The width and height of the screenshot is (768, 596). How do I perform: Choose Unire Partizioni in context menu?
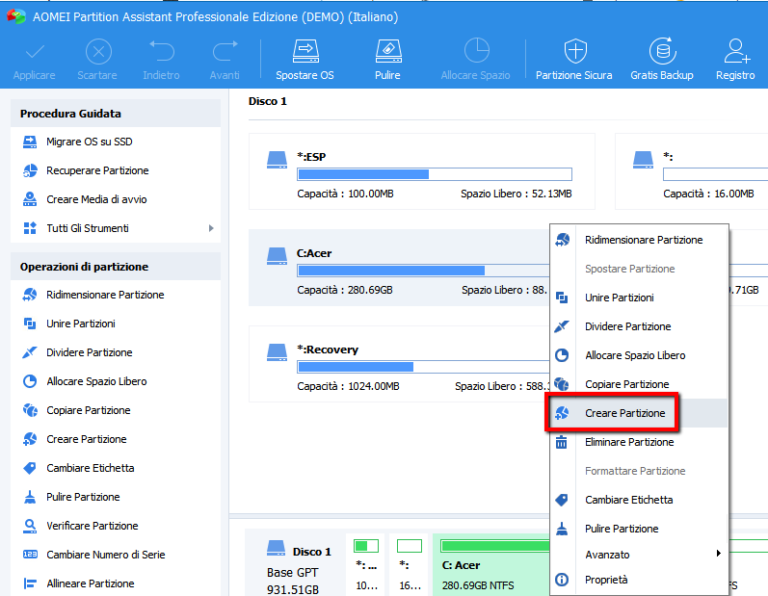point(638,298)
